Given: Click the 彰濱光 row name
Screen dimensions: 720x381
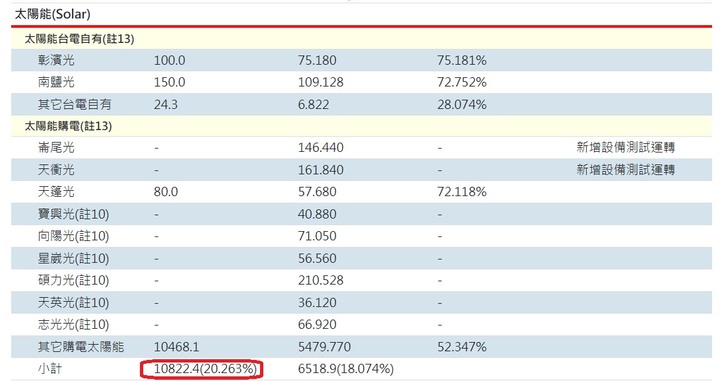Looking at the screenshot, I should tap(56, 60).
